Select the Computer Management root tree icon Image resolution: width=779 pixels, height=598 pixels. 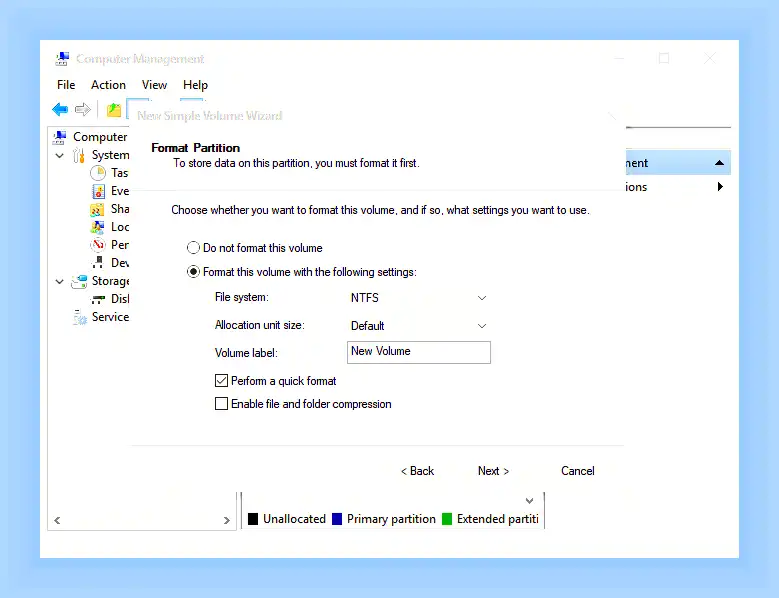pos(60,137)
